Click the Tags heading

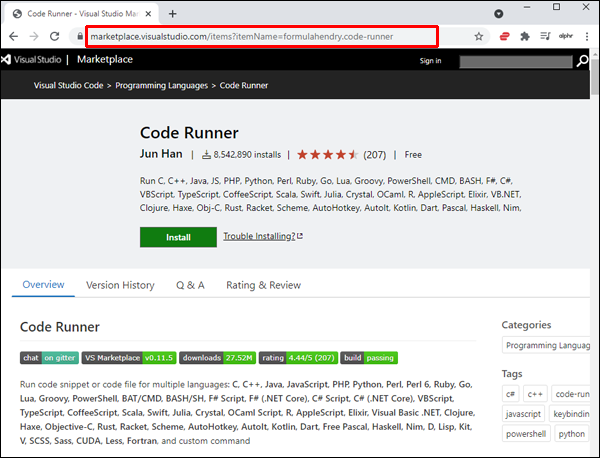[512, 373]
